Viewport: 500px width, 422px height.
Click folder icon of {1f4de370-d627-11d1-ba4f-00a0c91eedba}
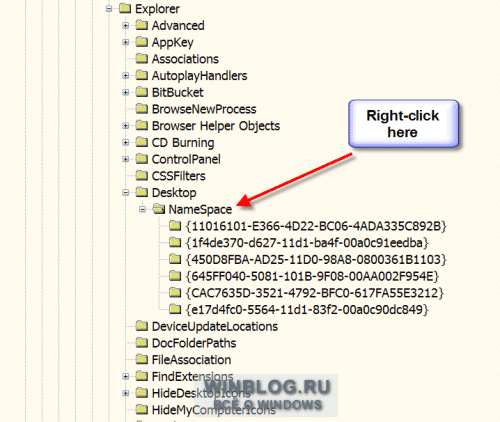(x=175, y=243)
